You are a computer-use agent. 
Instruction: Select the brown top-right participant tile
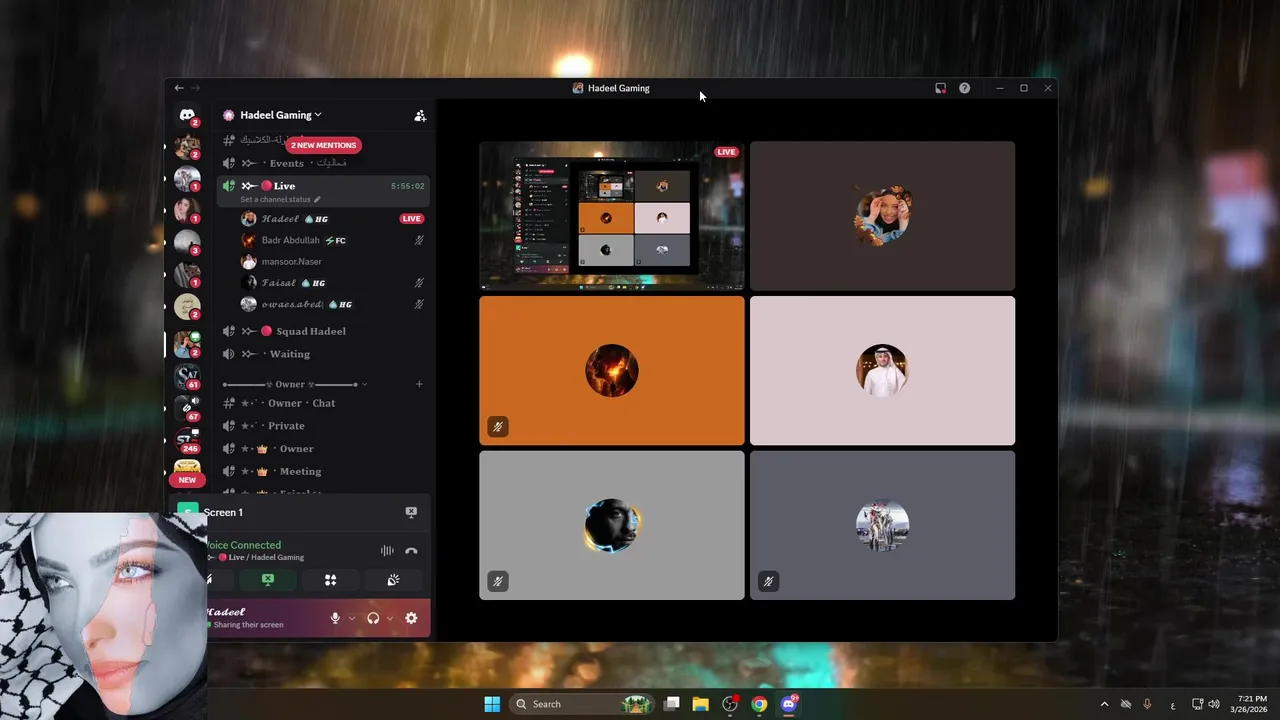click(x=882, y=216)
